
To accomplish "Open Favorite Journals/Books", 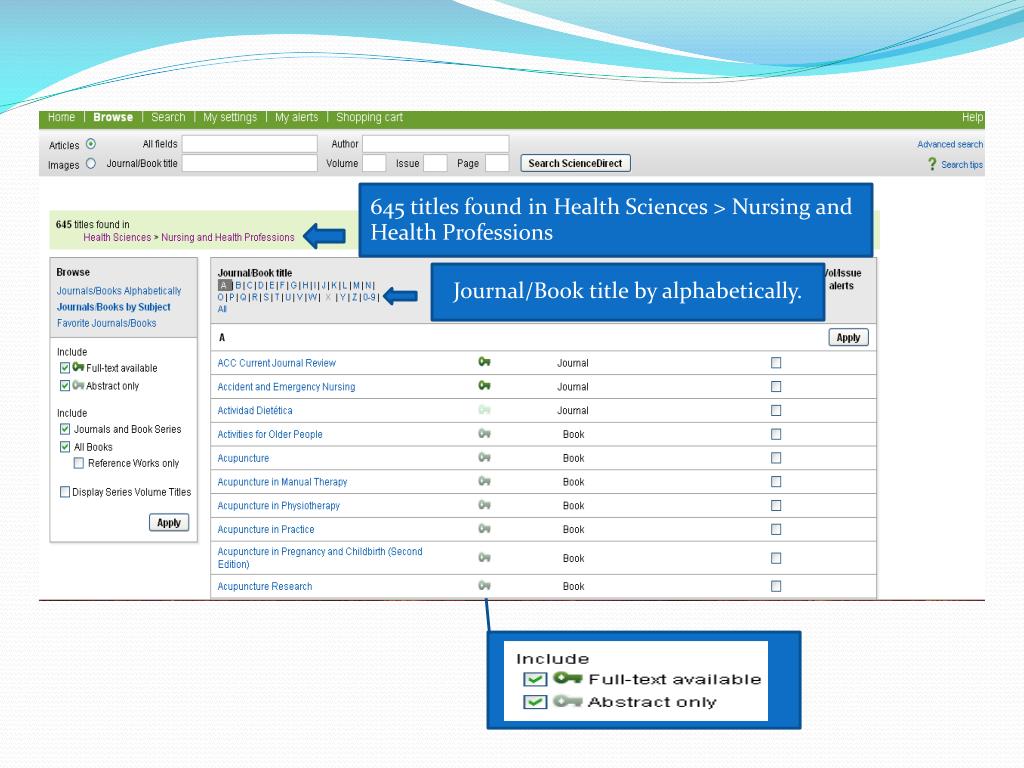I will pos(106,323).
